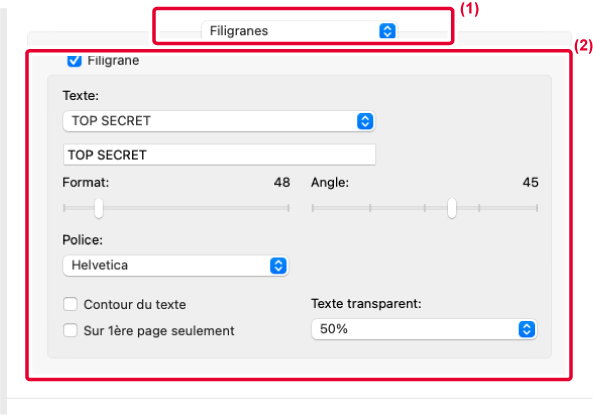Open the Helvetica font dropdown
The image size is (593, 415).
[x=175, y=266]
